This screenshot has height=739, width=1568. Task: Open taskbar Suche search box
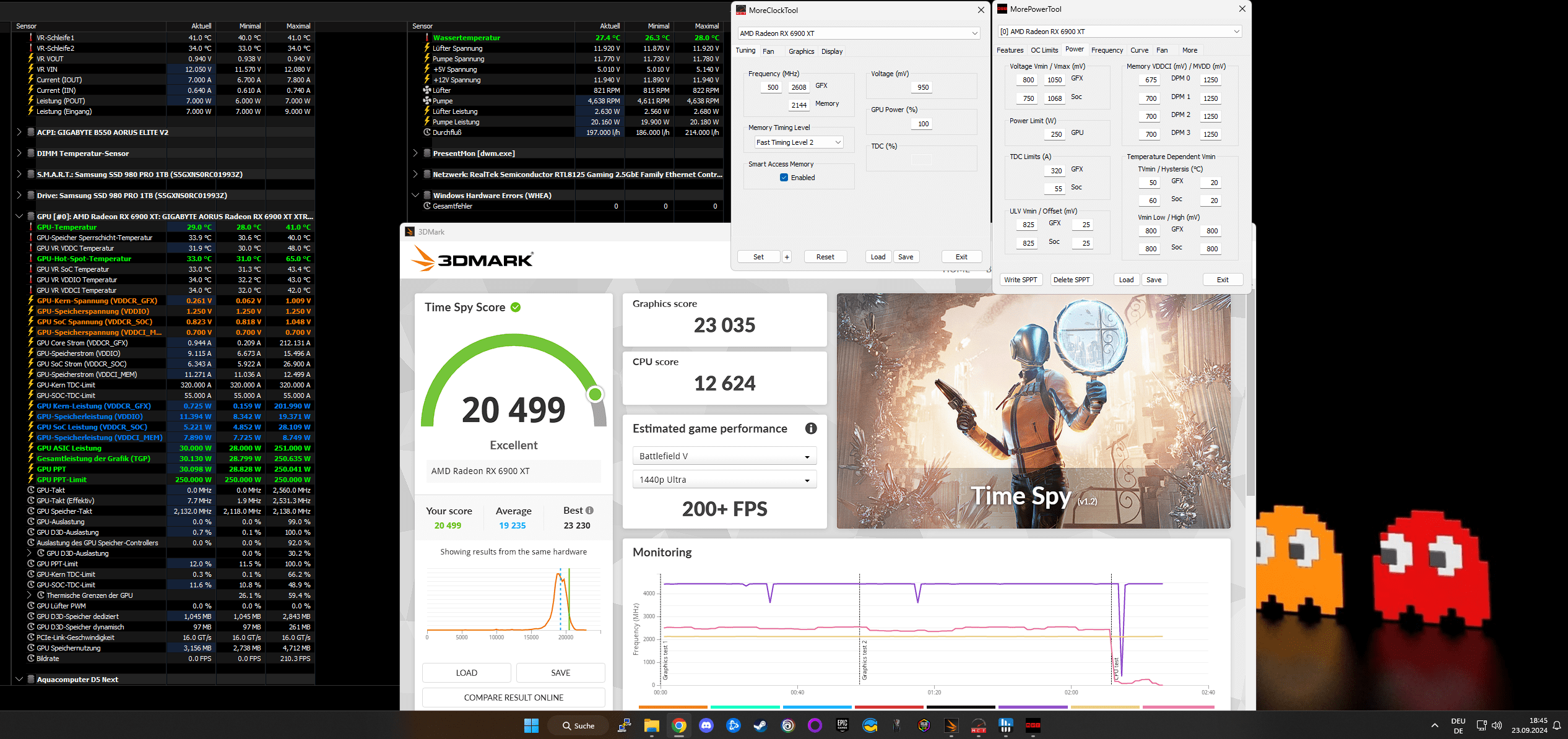point(579,725)
